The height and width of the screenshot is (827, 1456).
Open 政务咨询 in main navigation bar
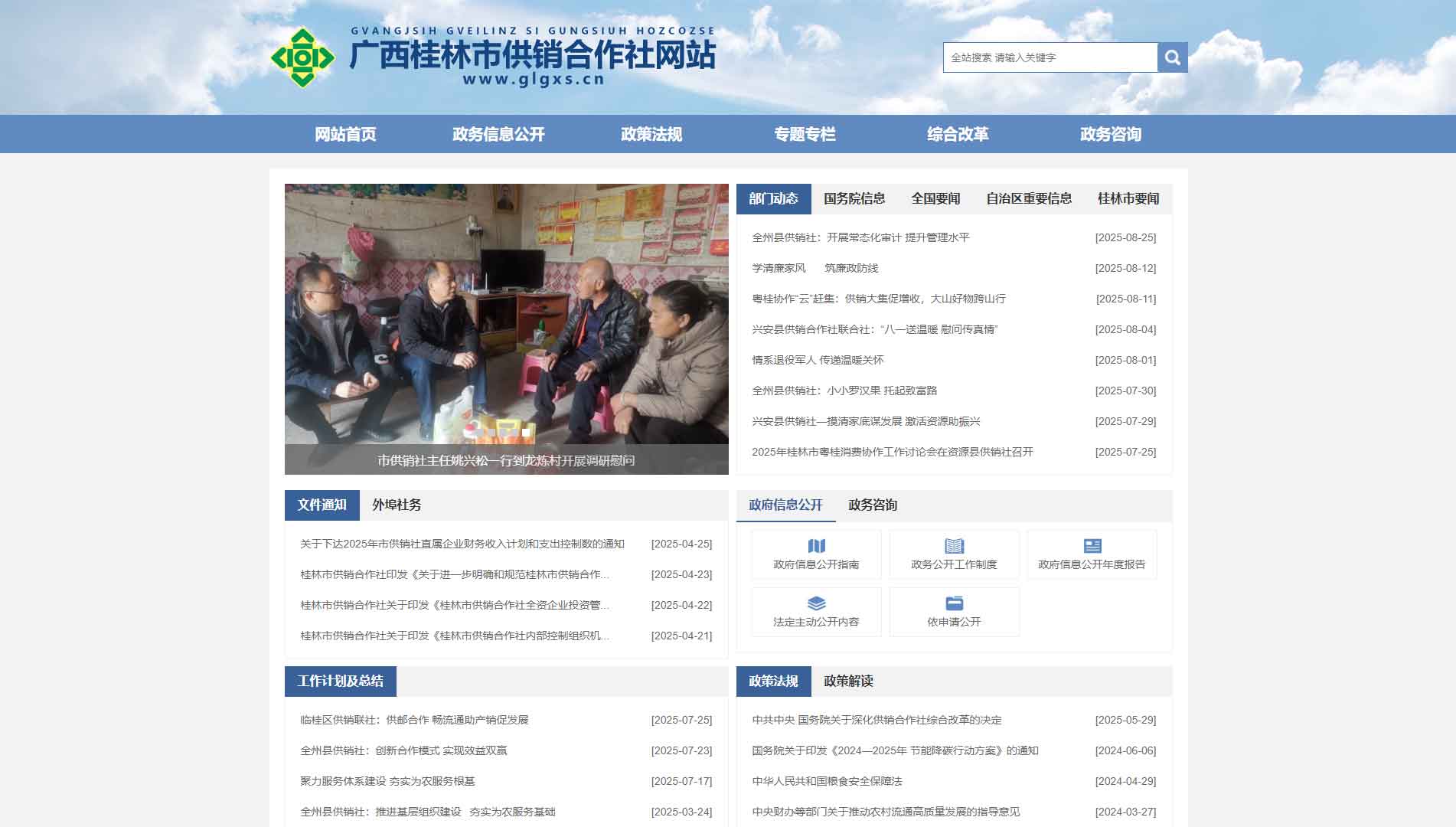1111,134
